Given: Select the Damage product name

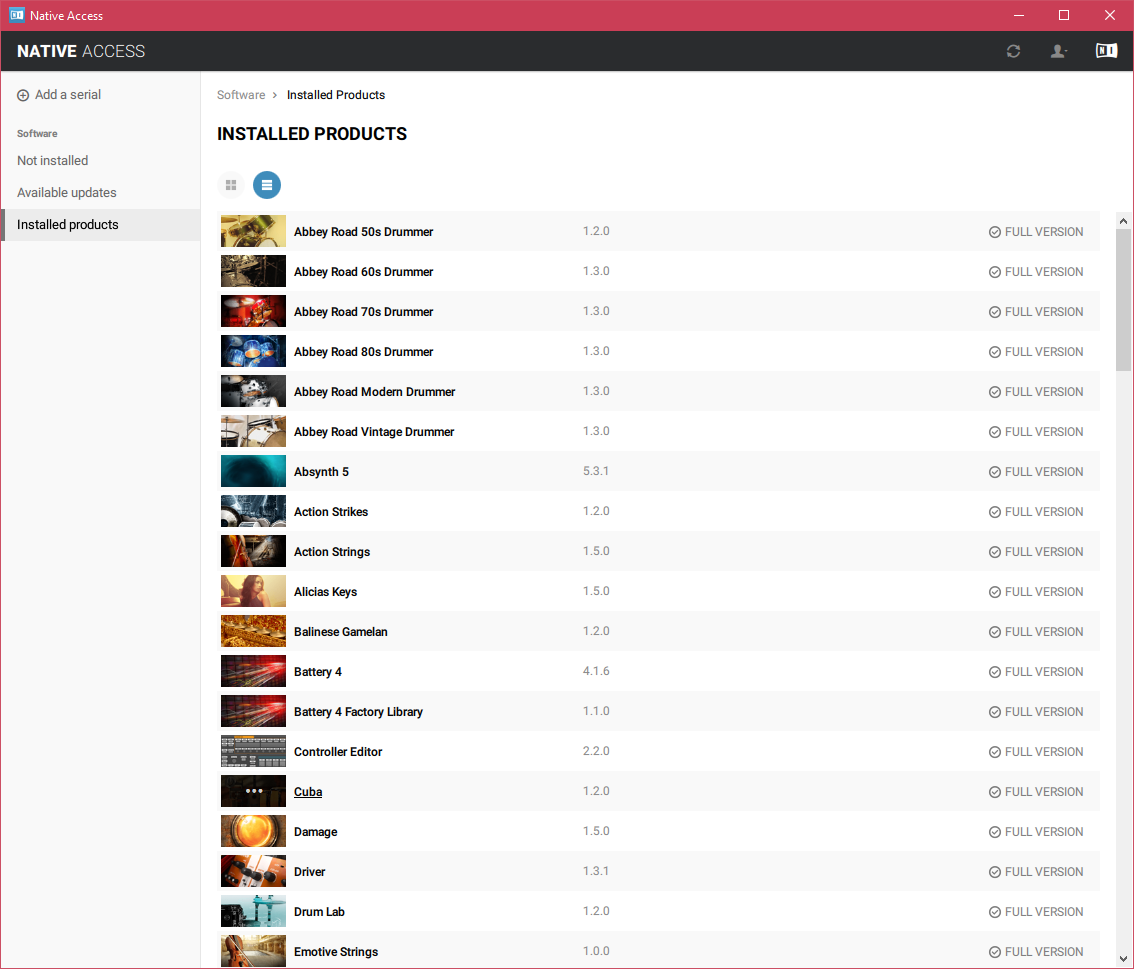Looking at the screenshot, I should tap(315, 832).
